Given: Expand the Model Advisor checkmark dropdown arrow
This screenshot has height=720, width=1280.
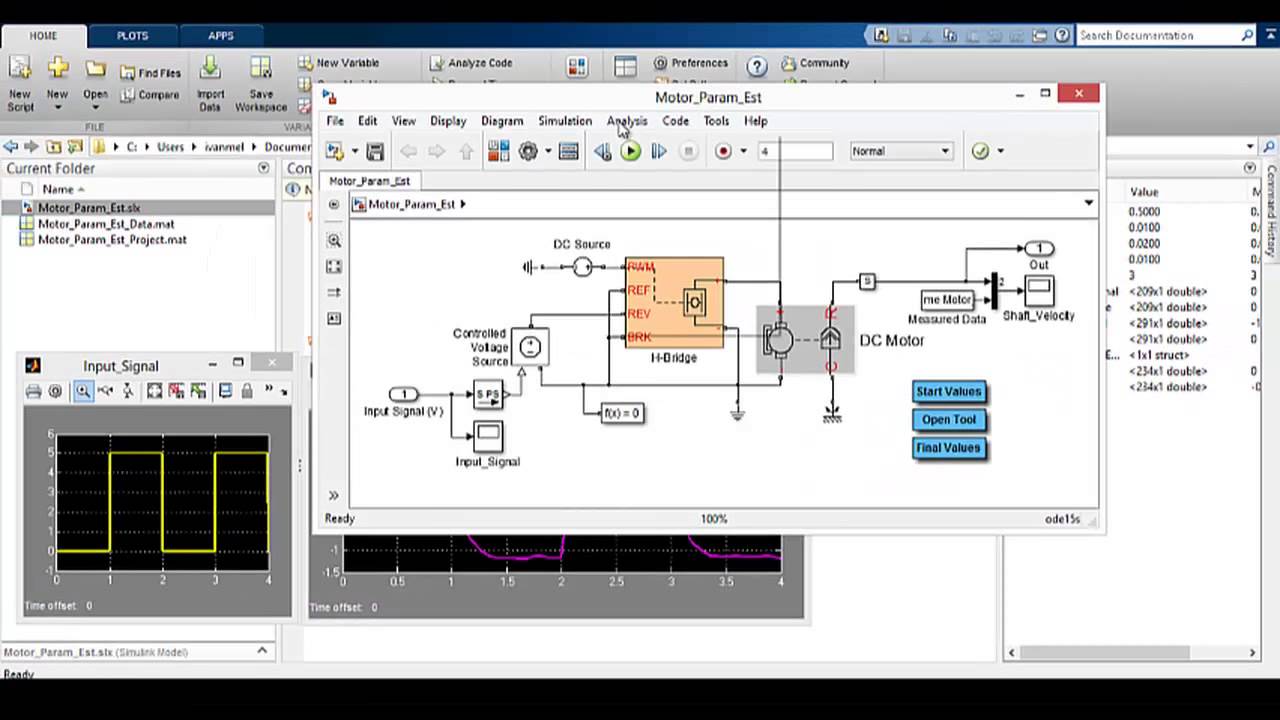Looking at the screenshot, I should pos(1000,151).
